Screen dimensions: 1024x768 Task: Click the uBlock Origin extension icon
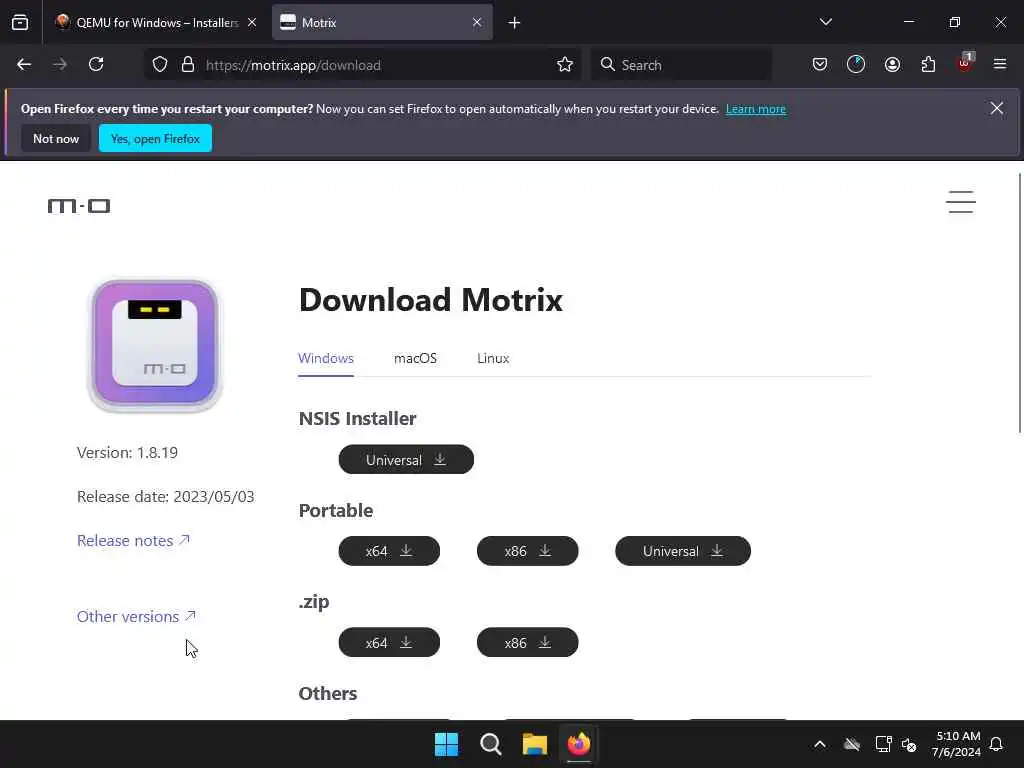[965, 63]
